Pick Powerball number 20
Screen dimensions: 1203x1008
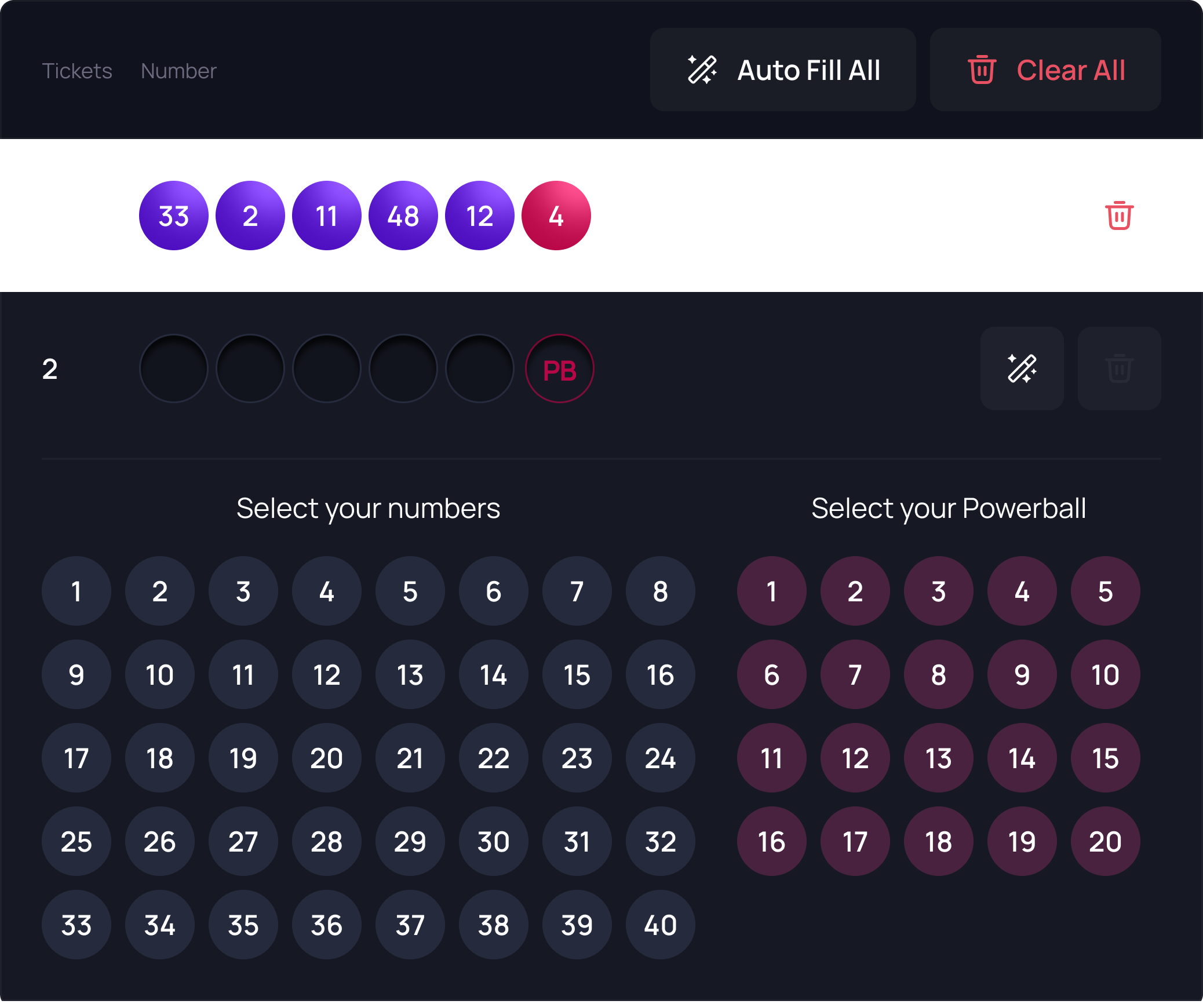(x=1105, y=842)
